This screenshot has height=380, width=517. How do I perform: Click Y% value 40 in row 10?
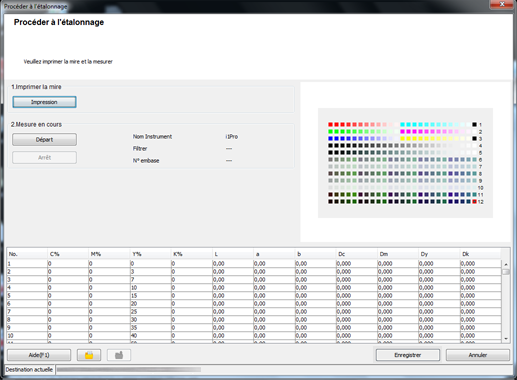(150, 336)
